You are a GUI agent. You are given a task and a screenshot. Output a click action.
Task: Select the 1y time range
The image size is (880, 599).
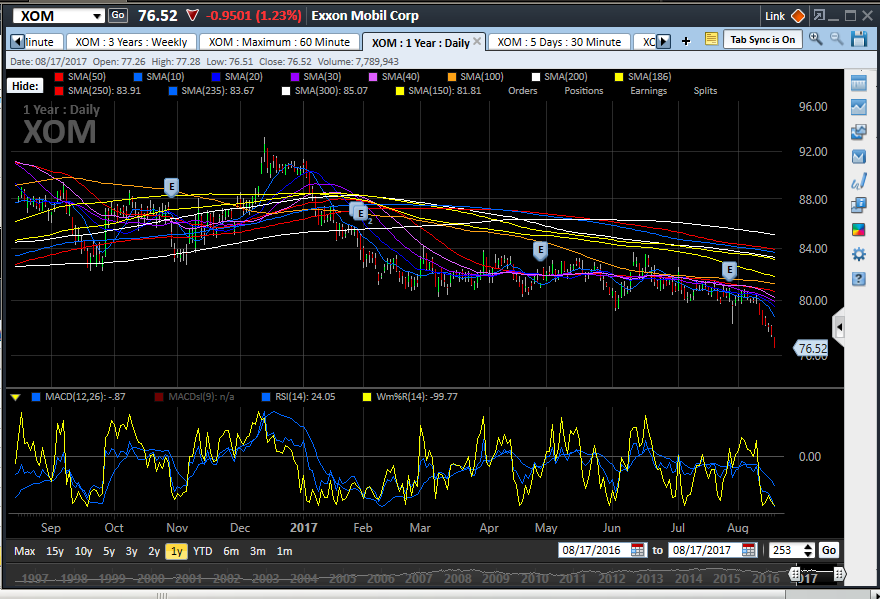click(x=176, y=551)
